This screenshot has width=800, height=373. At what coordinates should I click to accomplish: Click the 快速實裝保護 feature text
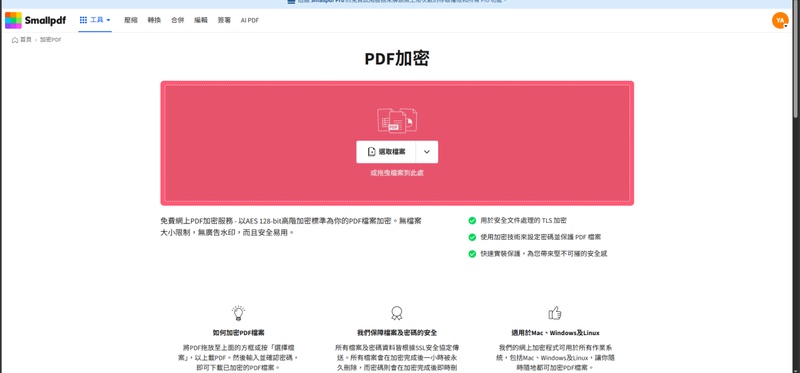544,254
